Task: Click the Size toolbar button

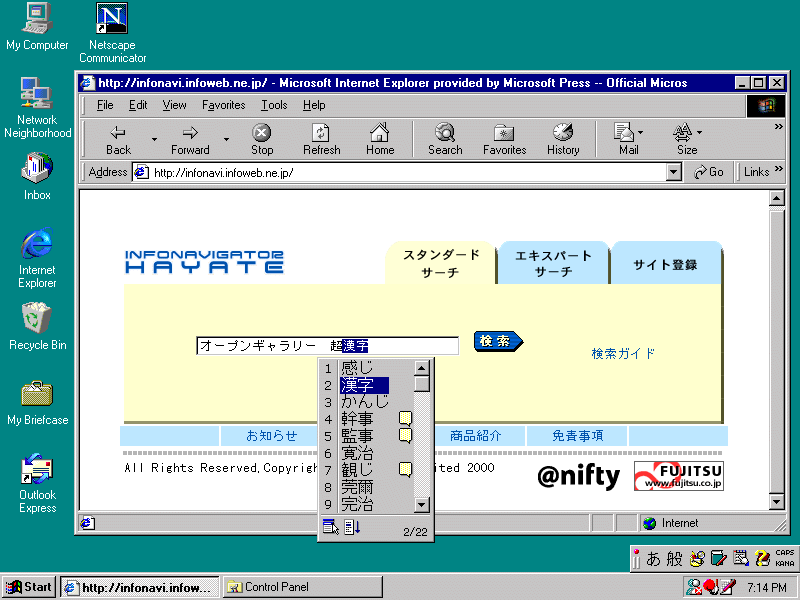Action: (687, 139)
